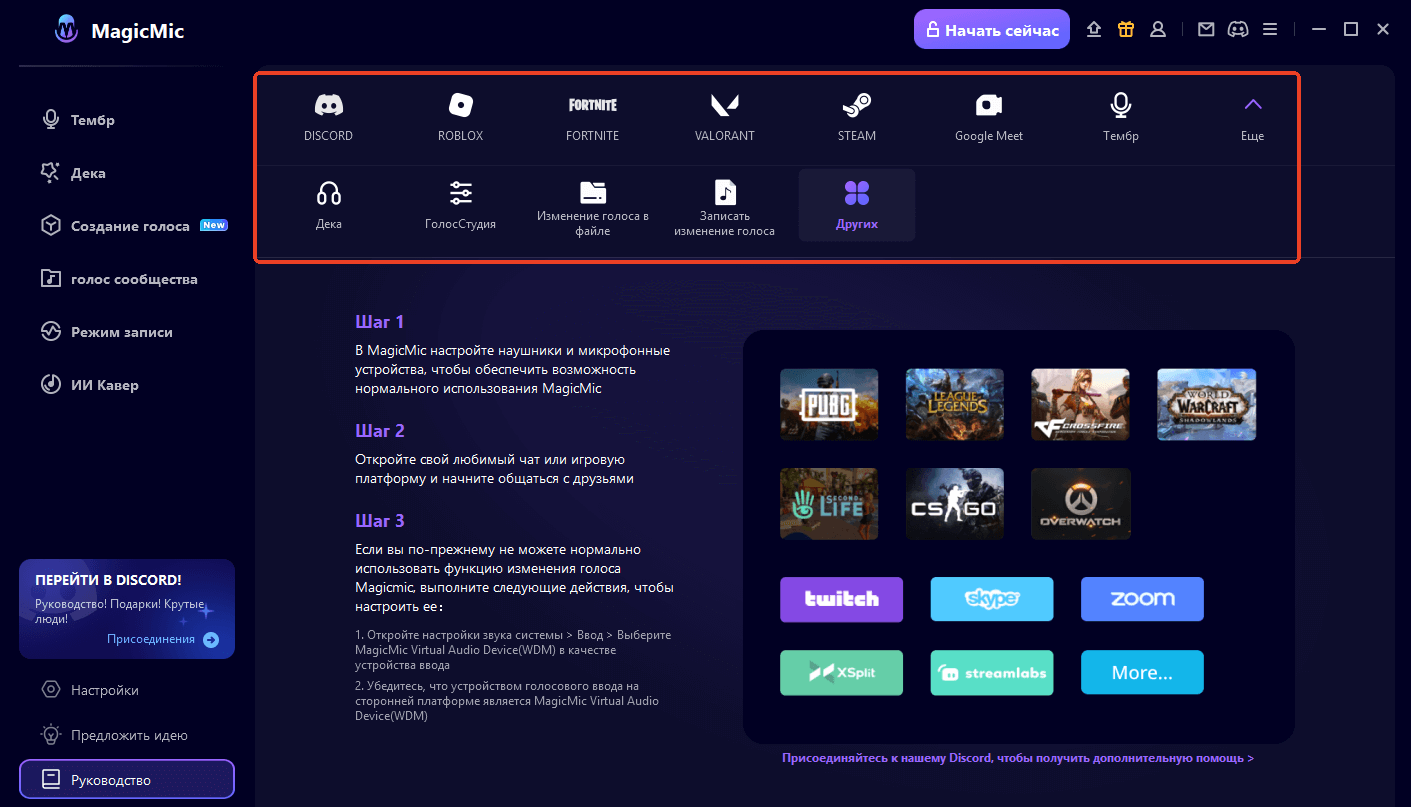
Task: Click the Шаг 1 heading
Action: 380,322
